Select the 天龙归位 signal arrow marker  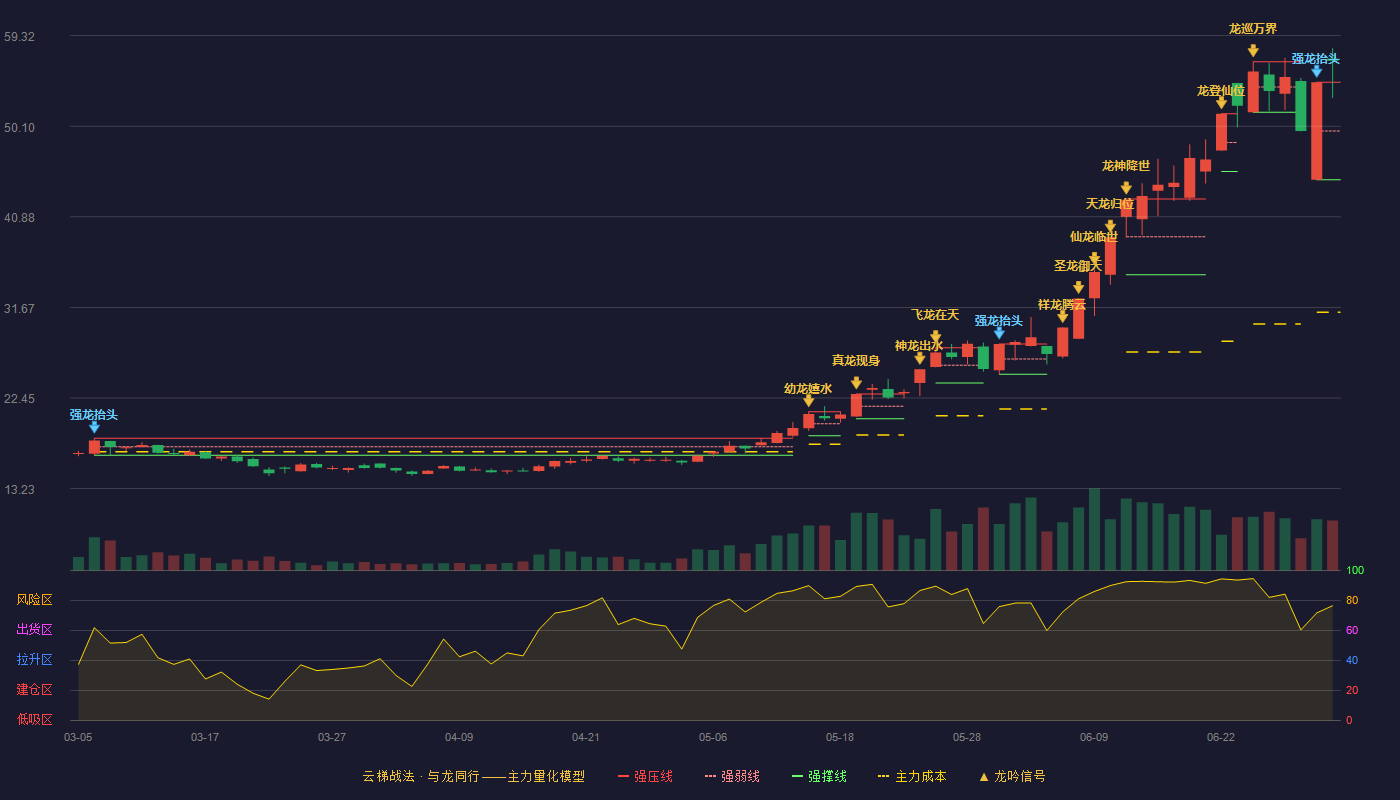(x=1110, y=226)
